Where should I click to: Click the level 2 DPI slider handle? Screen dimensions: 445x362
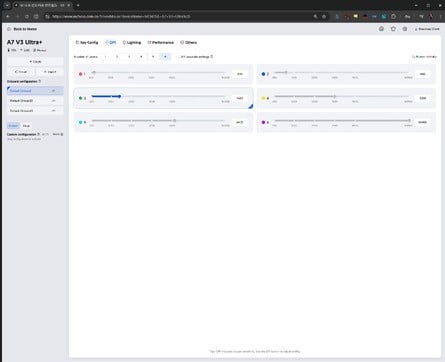click(286, 72)
